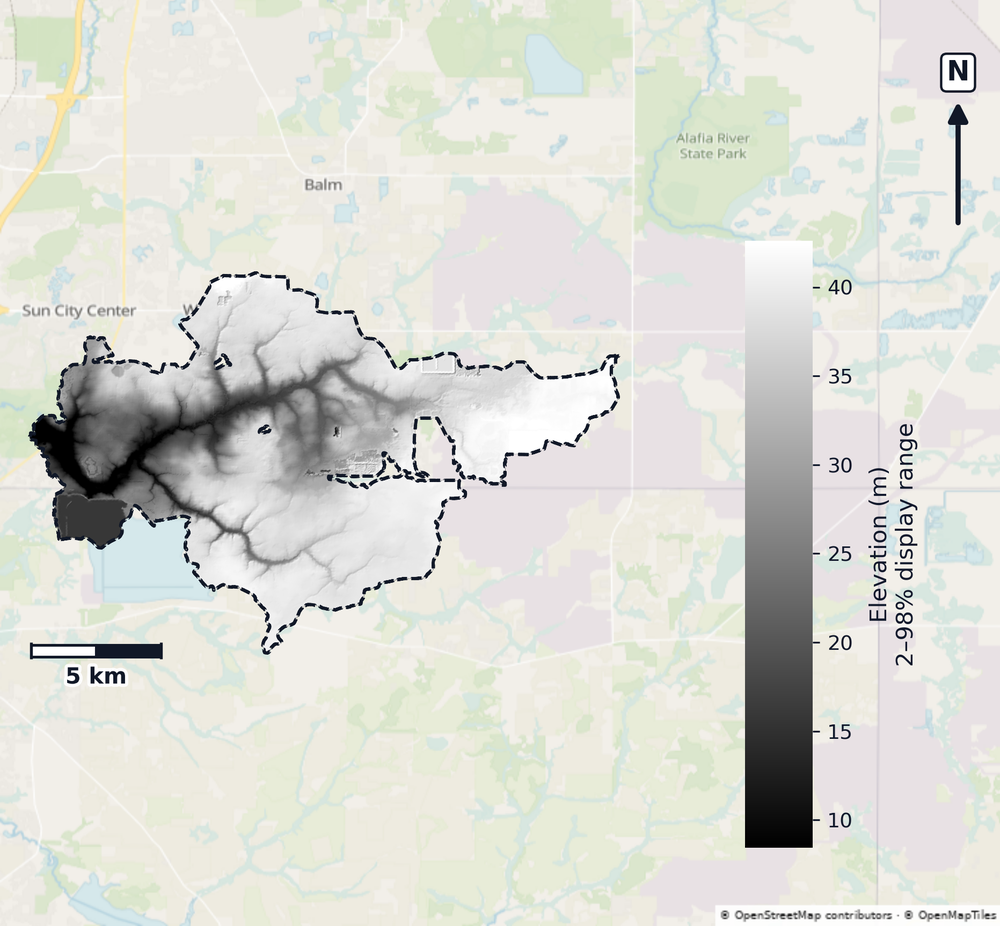The height and width of the screenshot is (926, 1000).
Task: Click the '30' colorbar tick label
Action: click(840, 466)
